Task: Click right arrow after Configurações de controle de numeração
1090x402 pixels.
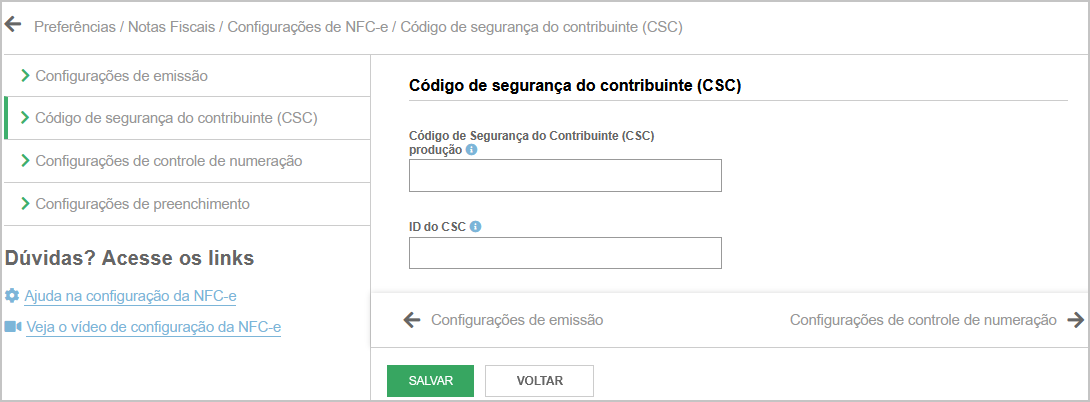Action: coord(1075,320)
